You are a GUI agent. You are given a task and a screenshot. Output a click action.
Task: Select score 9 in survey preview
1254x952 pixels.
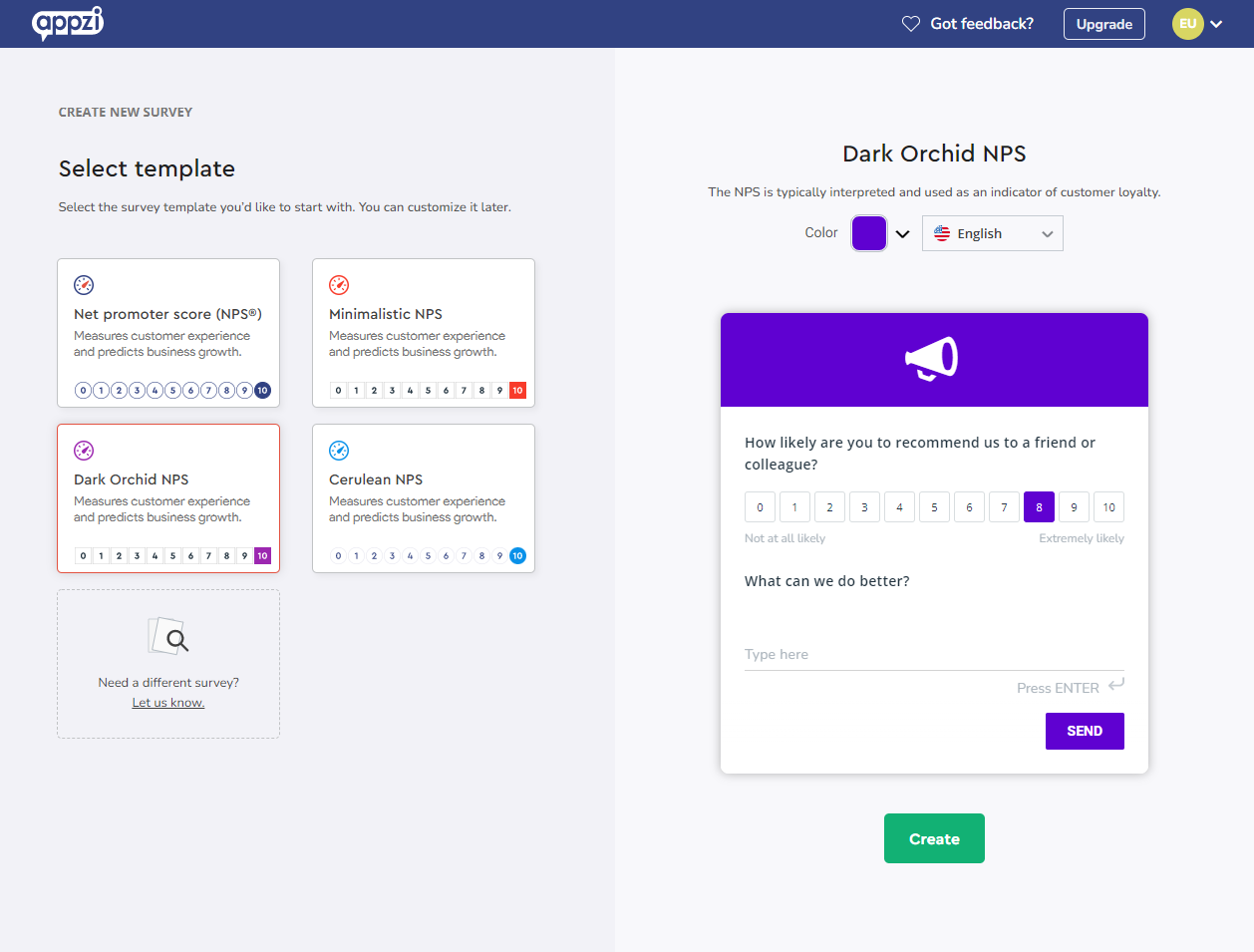click(x=1074, y=507)
